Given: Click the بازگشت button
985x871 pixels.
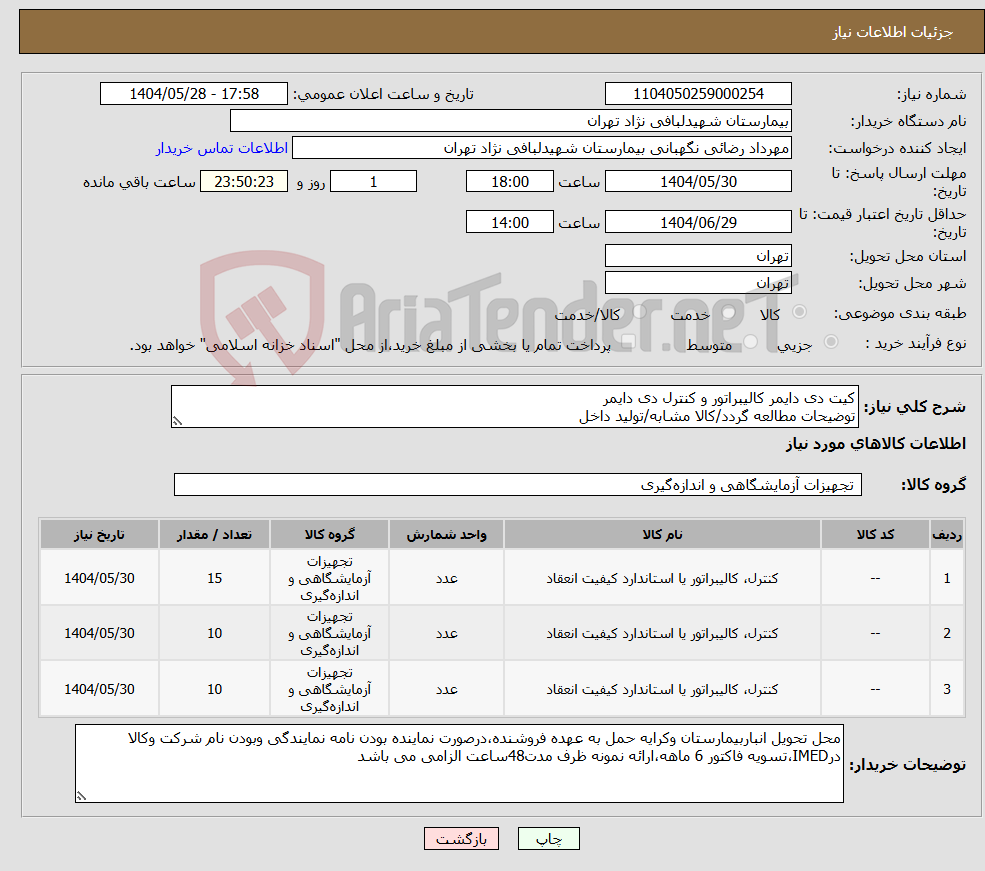Looking at the screenshot, I should click(461, 838).
